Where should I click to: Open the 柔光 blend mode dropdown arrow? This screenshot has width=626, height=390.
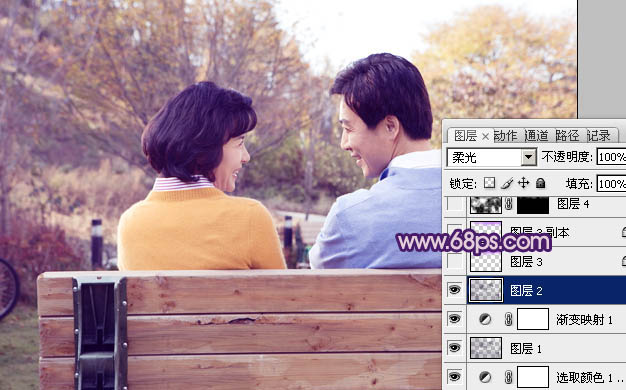[x=529, y=157]
